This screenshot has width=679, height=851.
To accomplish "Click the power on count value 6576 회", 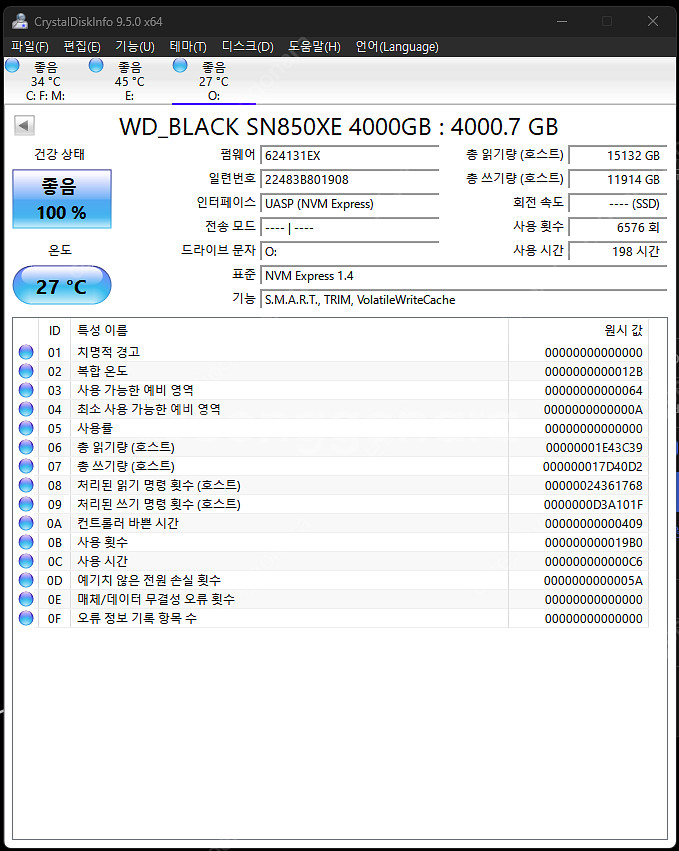I will [x=618, y=227].
